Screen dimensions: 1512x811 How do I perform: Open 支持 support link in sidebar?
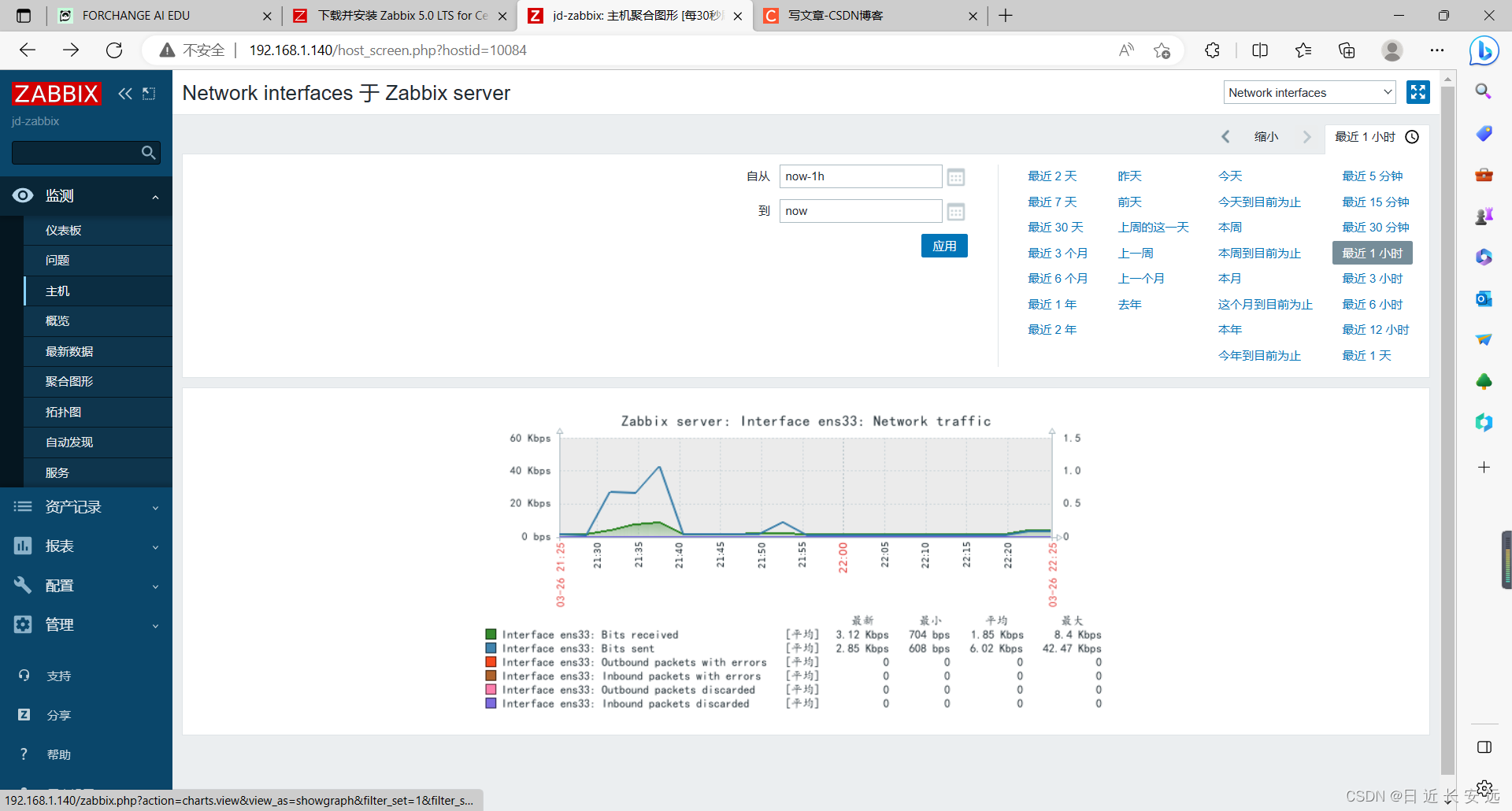(x=58, y=676)
